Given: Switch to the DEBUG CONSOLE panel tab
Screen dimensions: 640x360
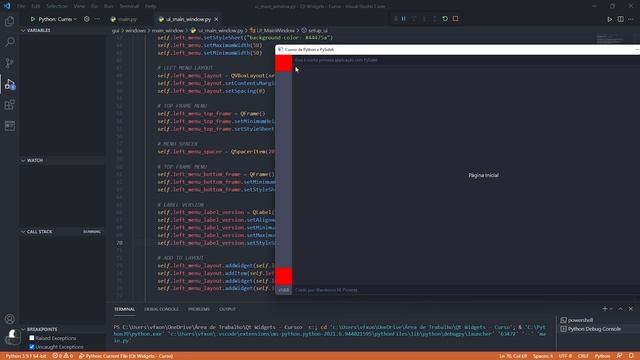Looking at the screenshot, I should [161, 309].
